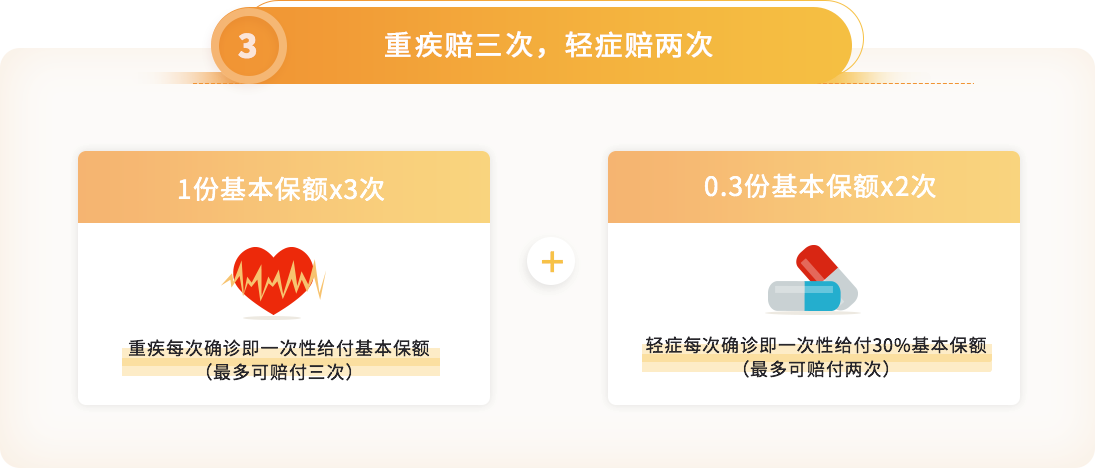Click the blue and gray capsule pill

[x=803, y=295]
